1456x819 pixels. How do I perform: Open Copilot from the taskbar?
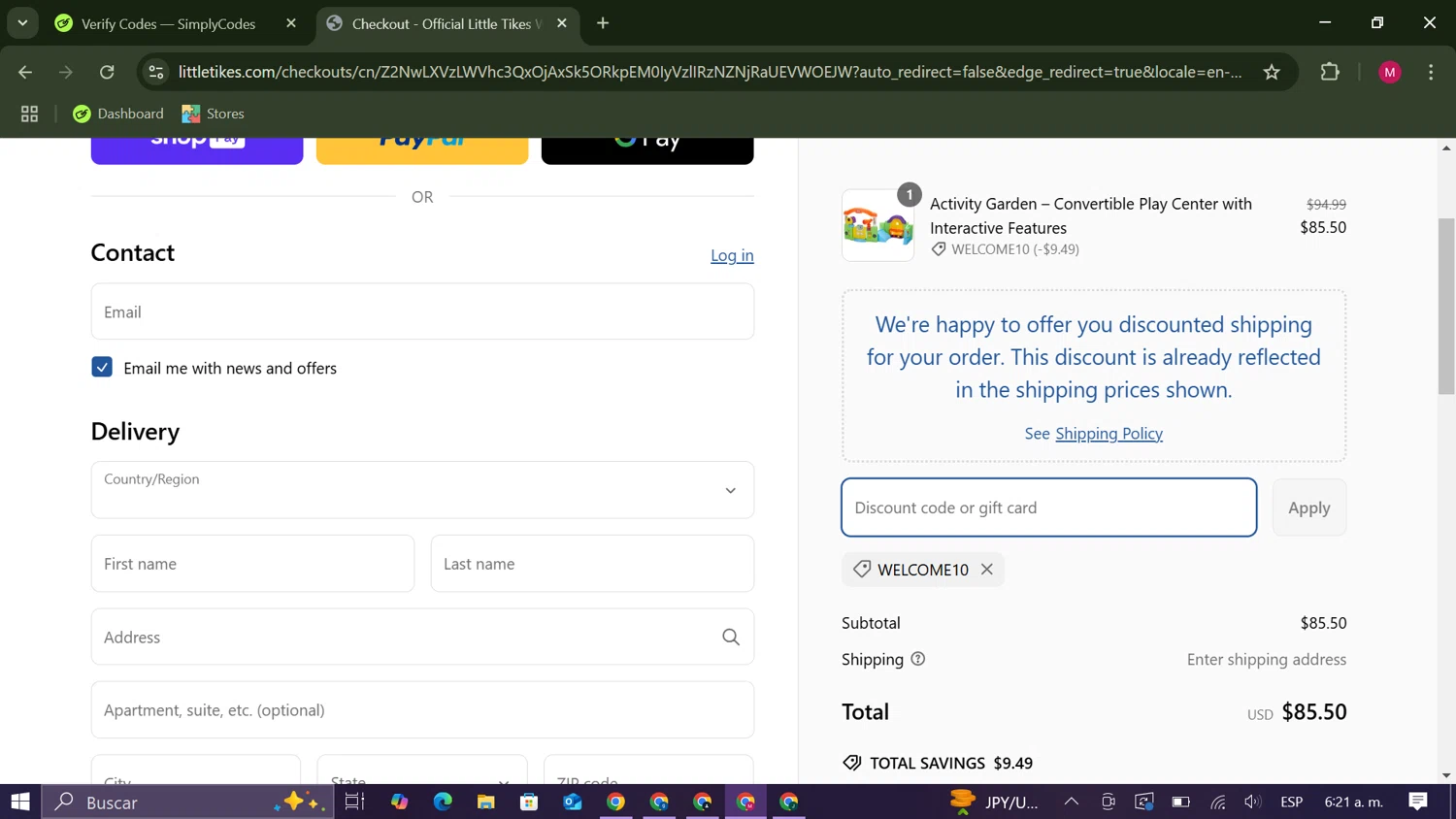[x=400, y=802]
